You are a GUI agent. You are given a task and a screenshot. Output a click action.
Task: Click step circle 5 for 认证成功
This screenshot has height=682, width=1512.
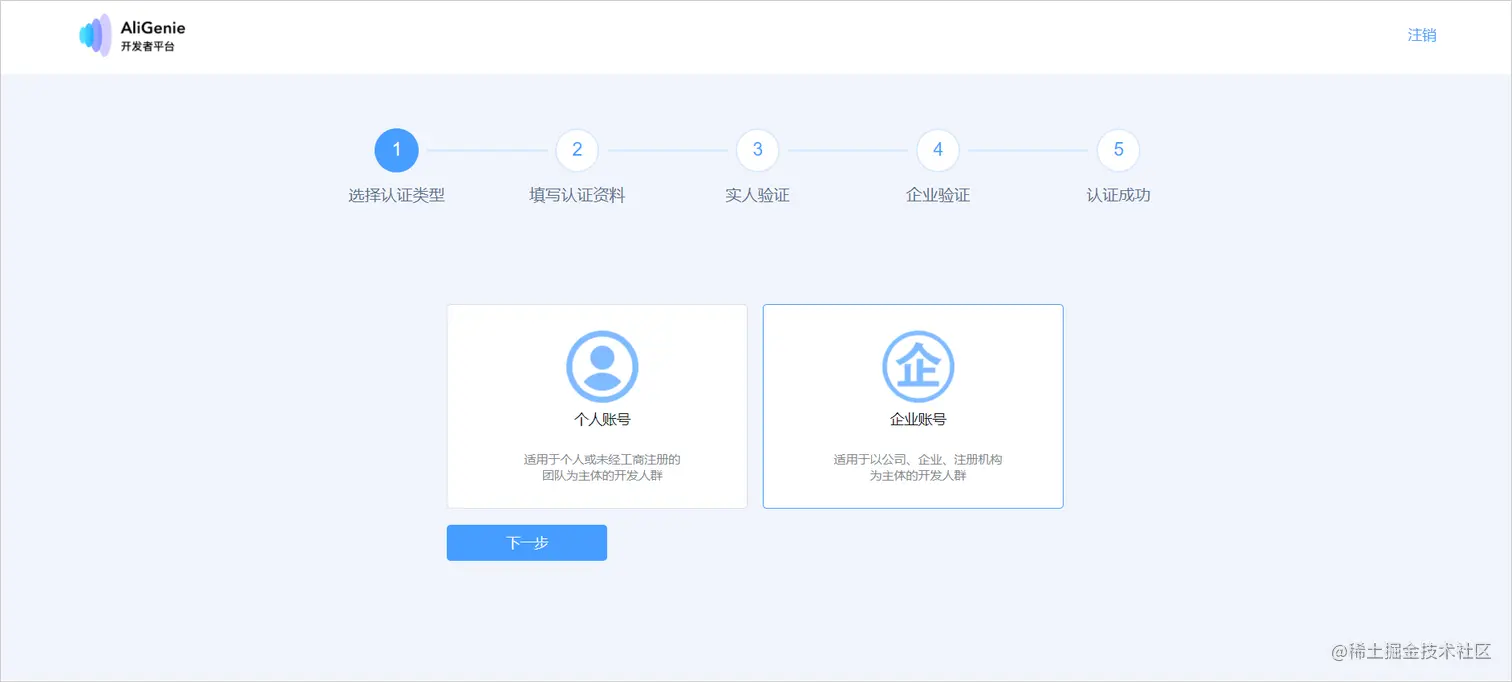(x=1117, y=150)
